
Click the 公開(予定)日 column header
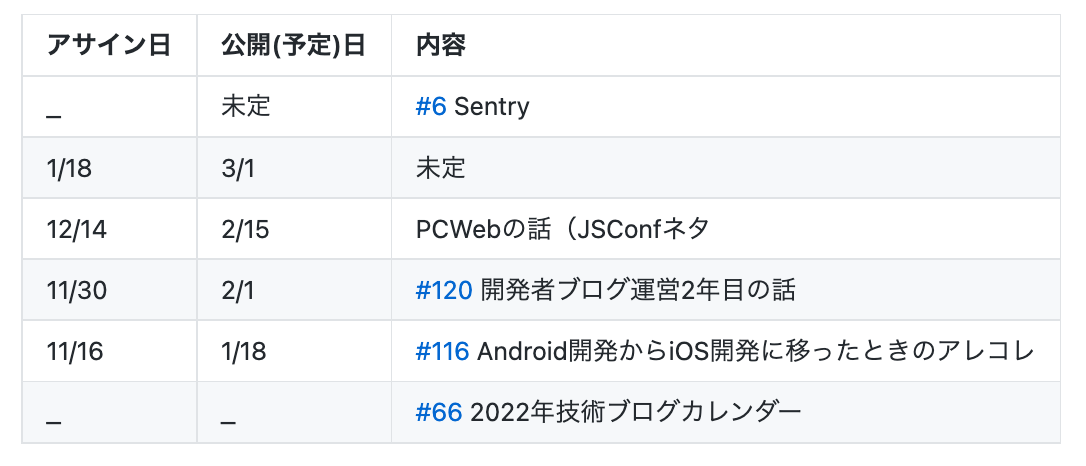tap(294, 46)
